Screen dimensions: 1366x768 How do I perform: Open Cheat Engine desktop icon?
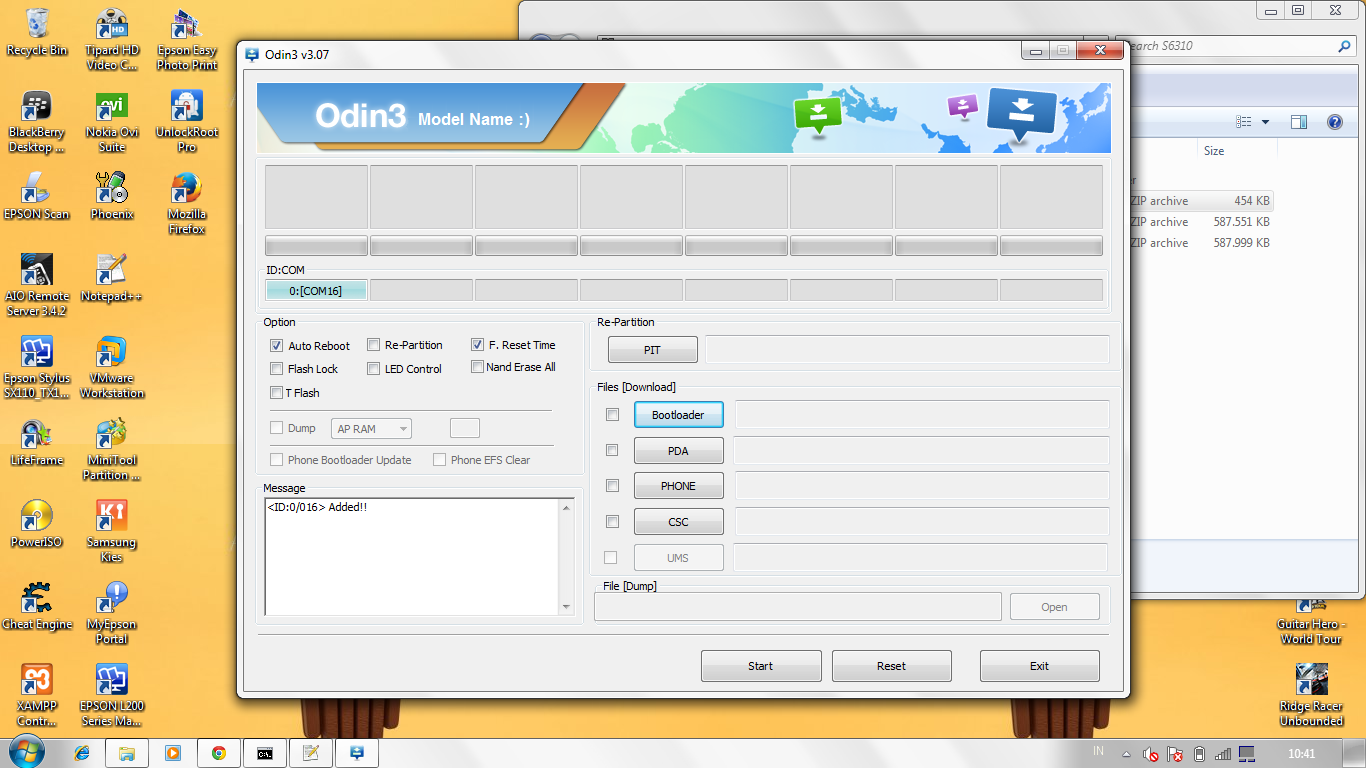37,606
